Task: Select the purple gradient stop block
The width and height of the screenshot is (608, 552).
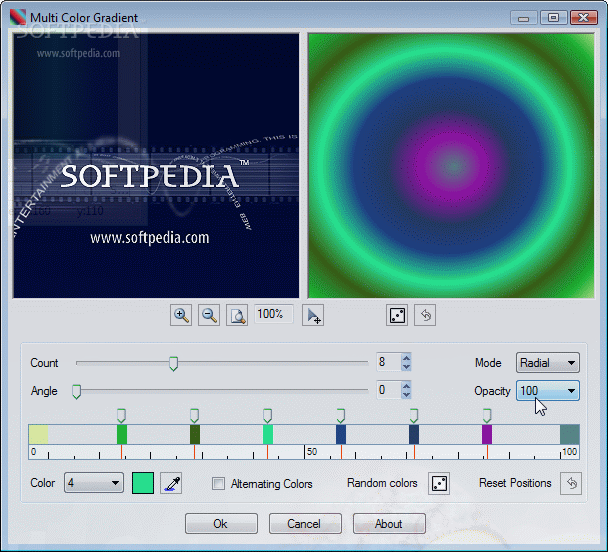Action: [x=487, y=434]
